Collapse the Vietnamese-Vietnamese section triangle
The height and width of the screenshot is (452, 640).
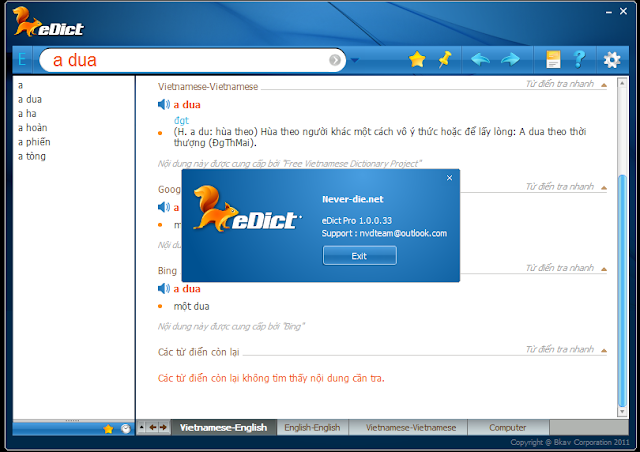point(604,85)
